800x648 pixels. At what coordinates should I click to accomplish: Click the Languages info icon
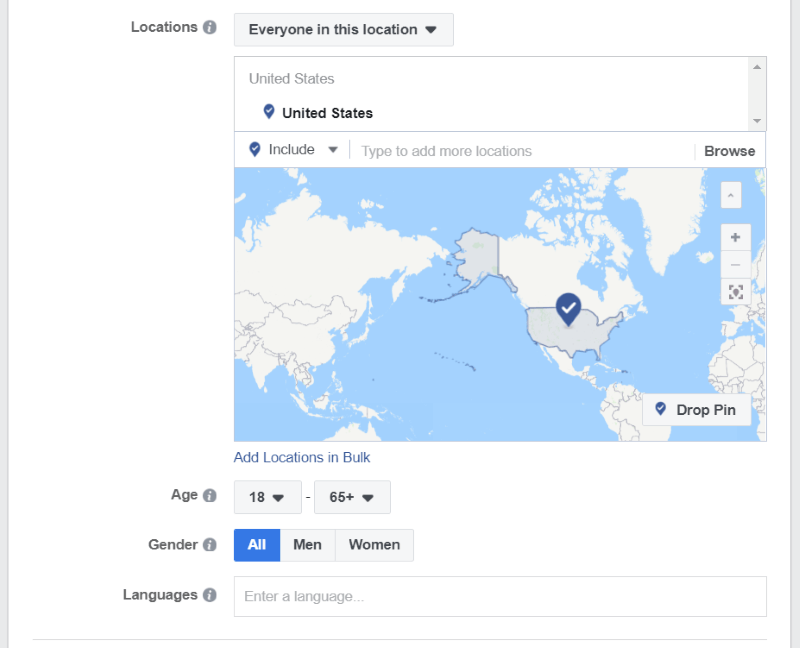[x=210, y=595]
